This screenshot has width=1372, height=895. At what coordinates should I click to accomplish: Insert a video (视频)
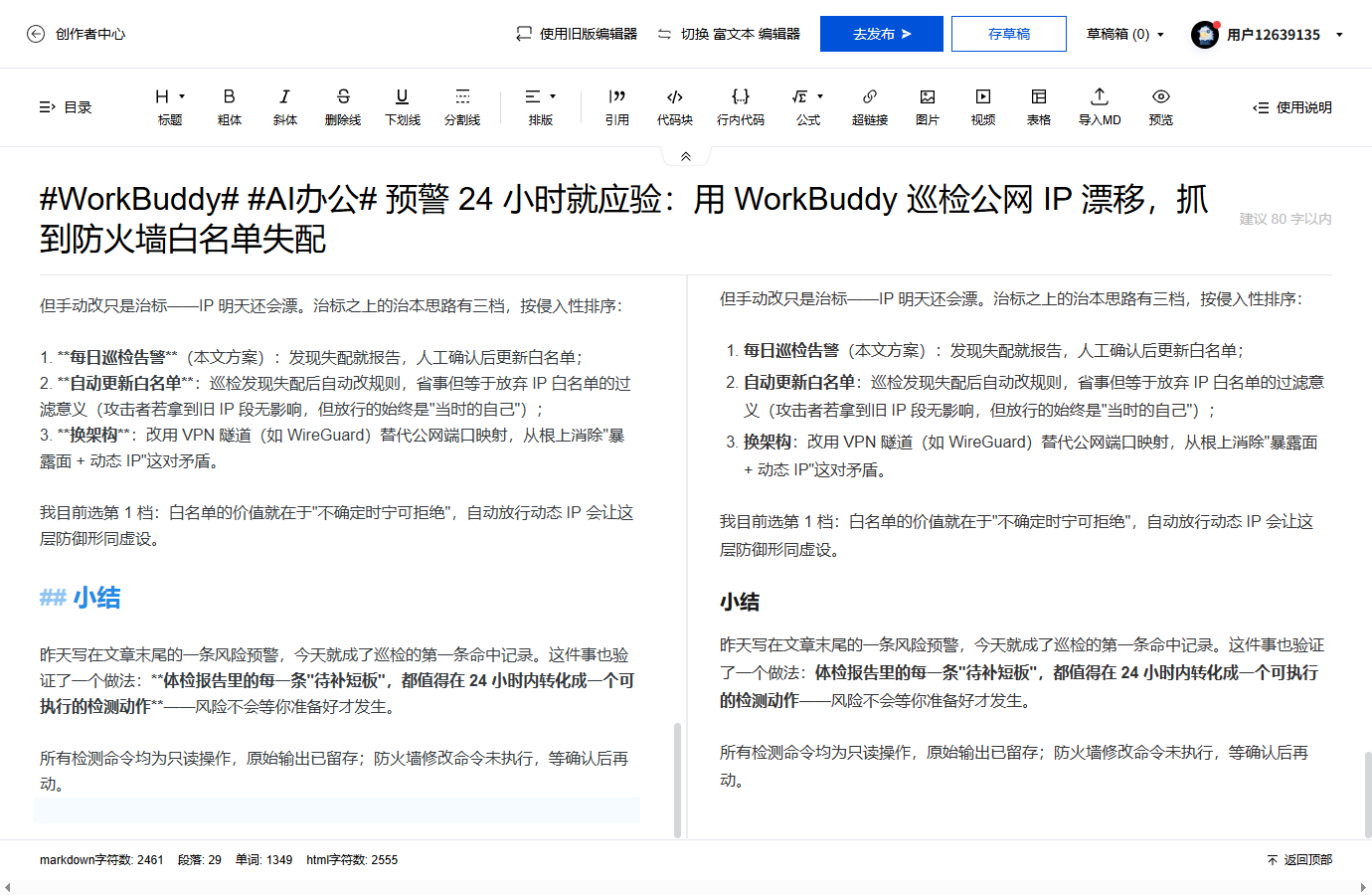pos(983,106)
